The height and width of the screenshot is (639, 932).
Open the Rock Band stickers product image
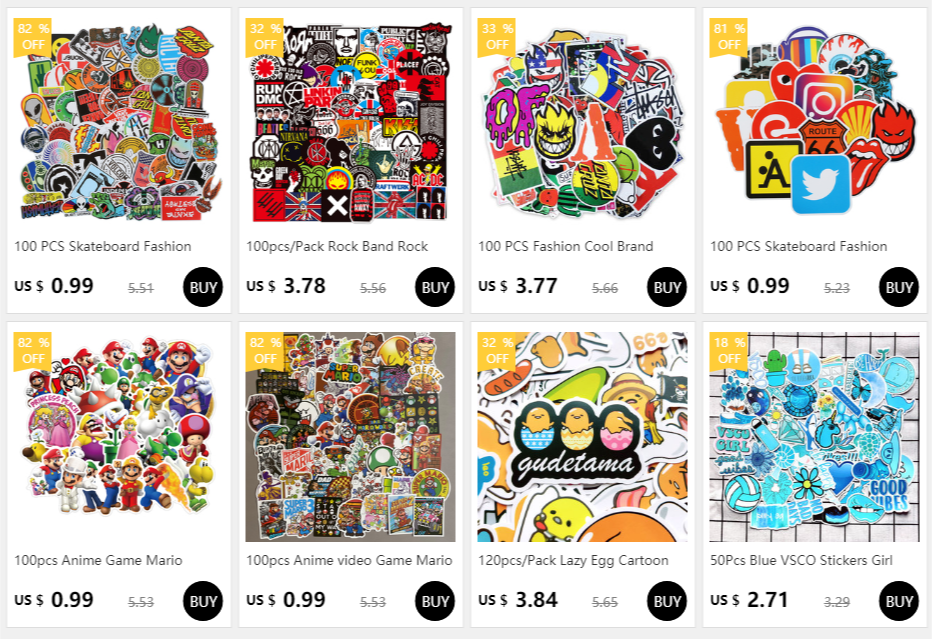coord(350,122)
